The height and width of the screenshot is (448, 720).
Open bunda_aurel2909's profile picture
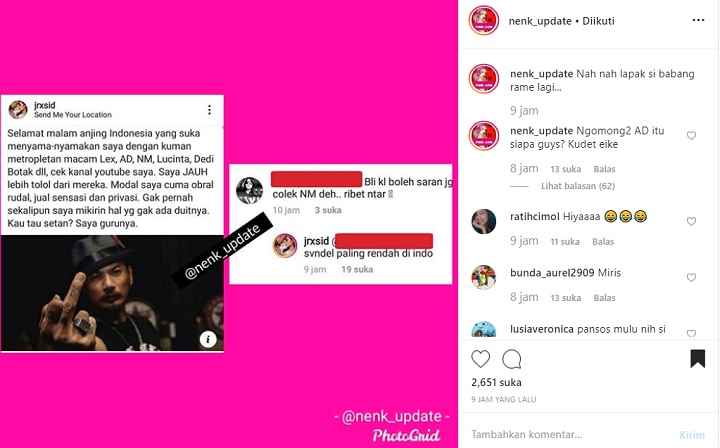click(484, 277)
